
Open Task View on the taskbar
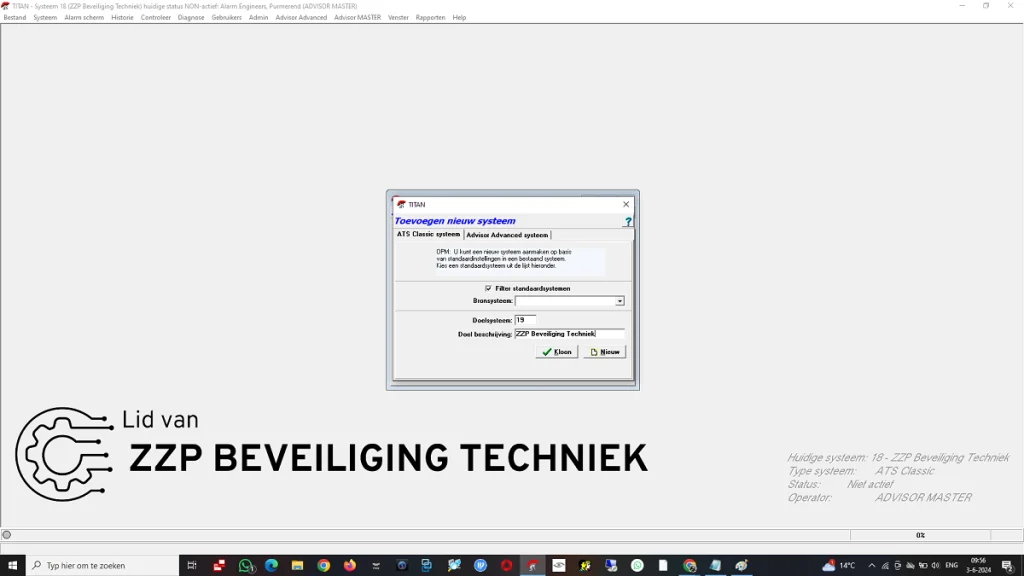pyautogui.click(x=192, y=566)
